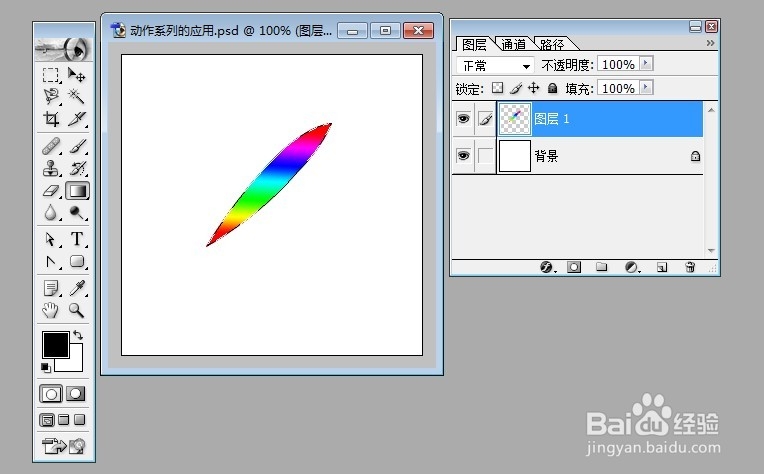Open the layers panel flyout menu arrows

pos(710,43)
